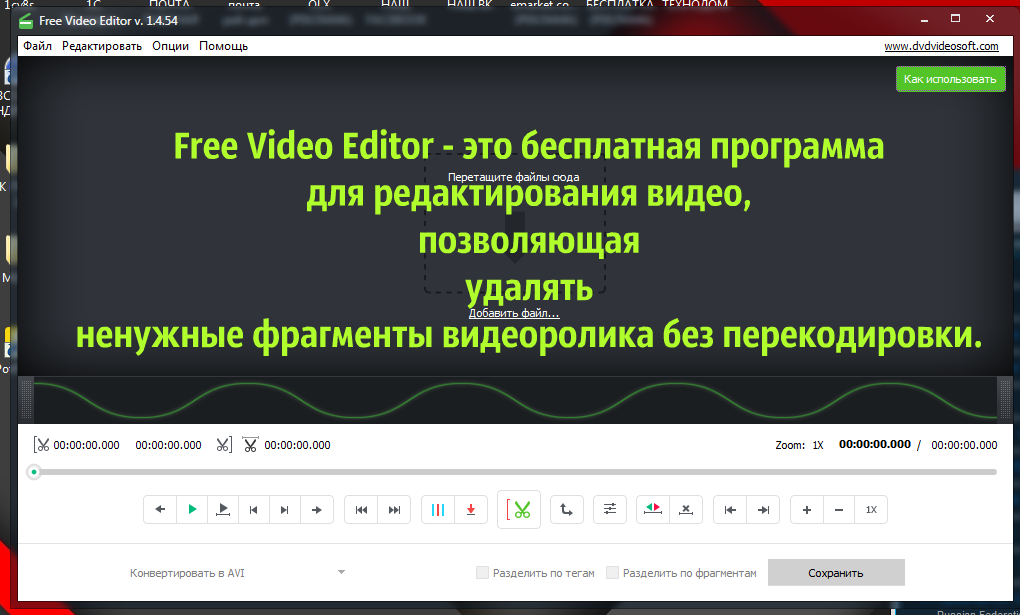Click the Перетащите файлы сюда drop zone

[x=515, y=223]
